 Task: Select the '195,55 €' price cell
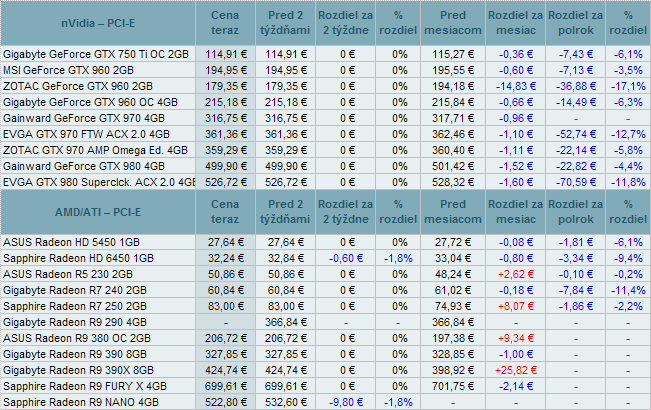(x=453, y=70)
